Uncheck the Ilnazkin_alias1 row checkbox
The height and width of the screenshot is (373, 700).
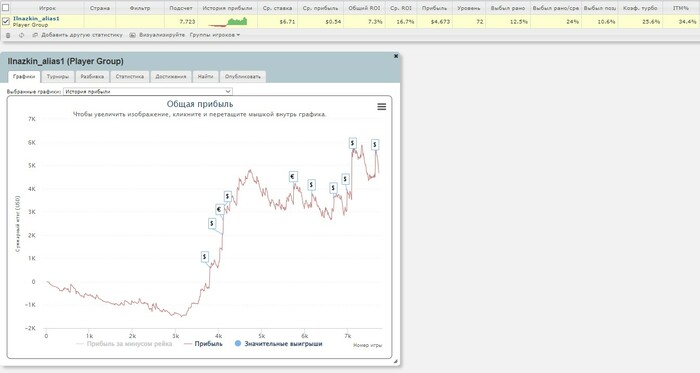[5, 21]
